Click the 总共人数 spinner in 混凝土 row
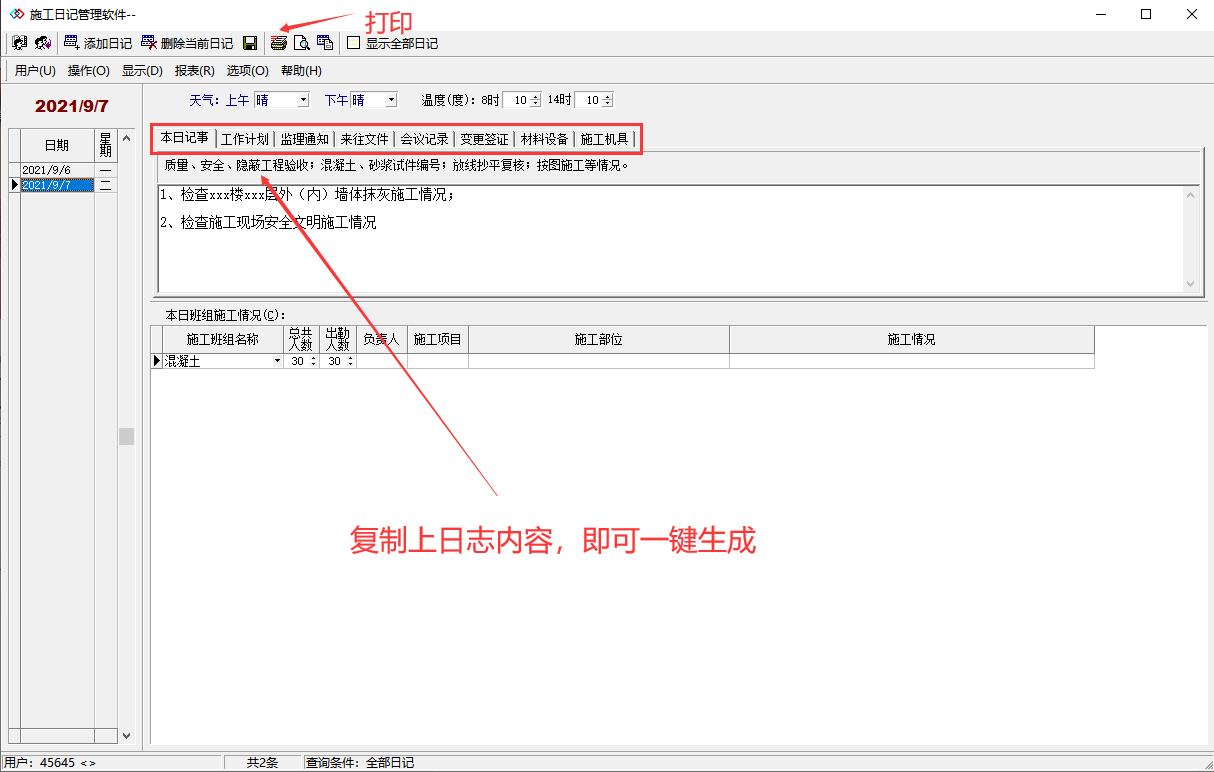Screen dimensions: 1214x772 pos(314,361)
